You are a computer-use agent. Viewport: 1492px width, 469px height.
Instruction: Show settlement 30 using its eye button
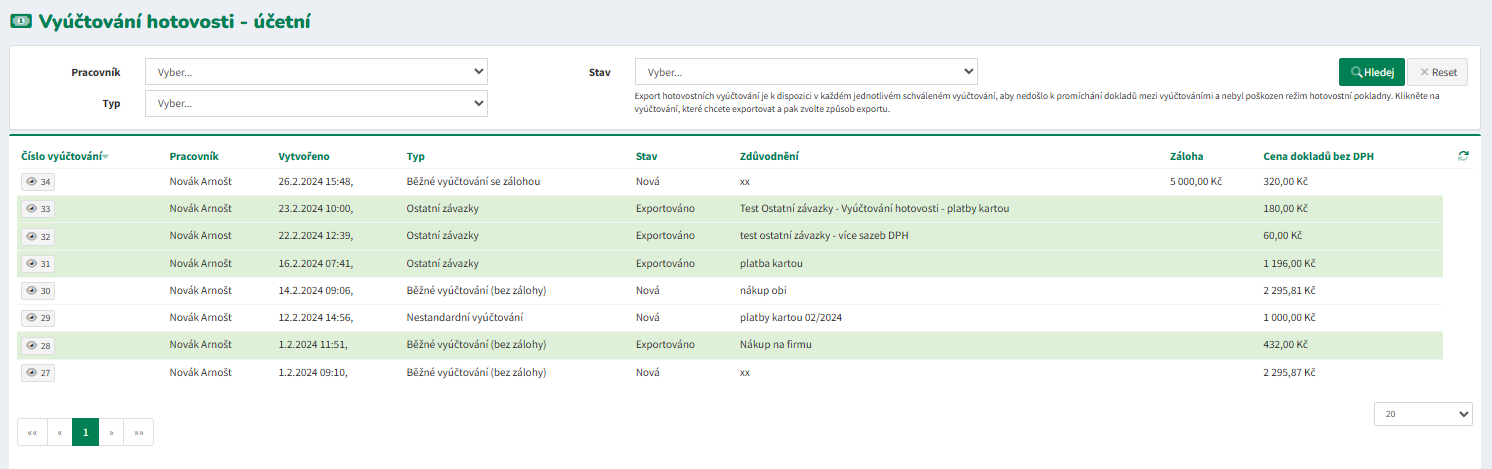38,291
